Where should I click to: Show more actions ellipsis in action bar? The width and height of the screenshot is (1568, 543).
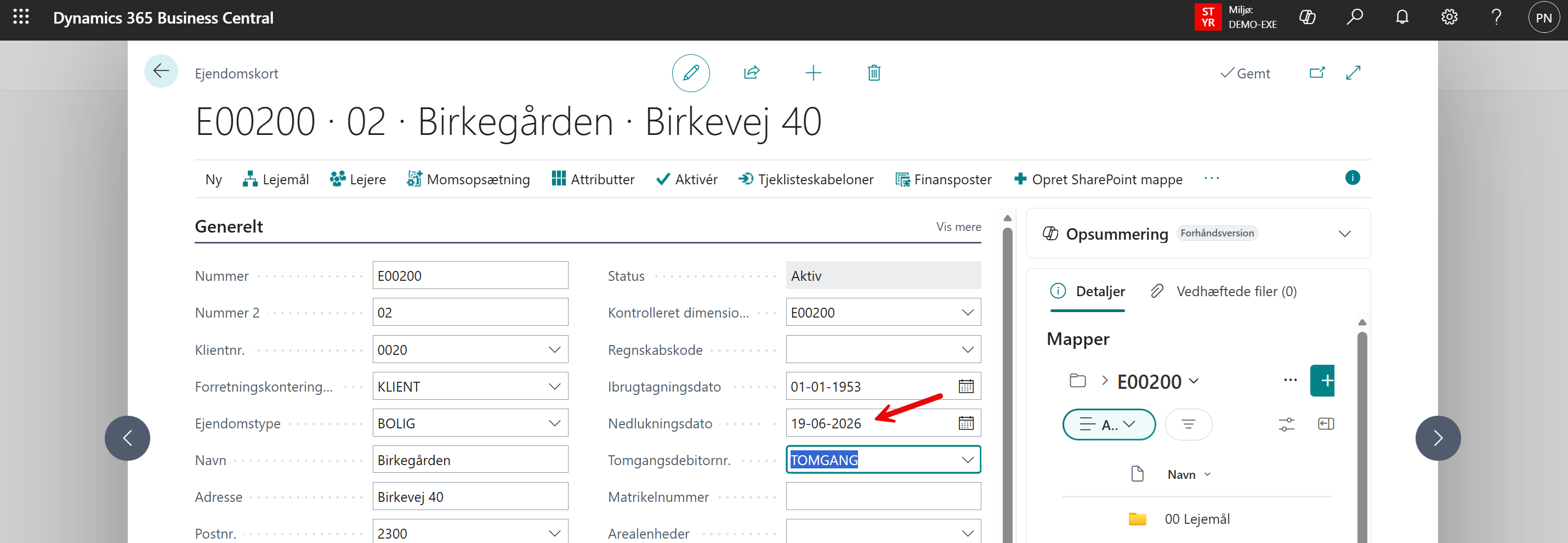1211,178
